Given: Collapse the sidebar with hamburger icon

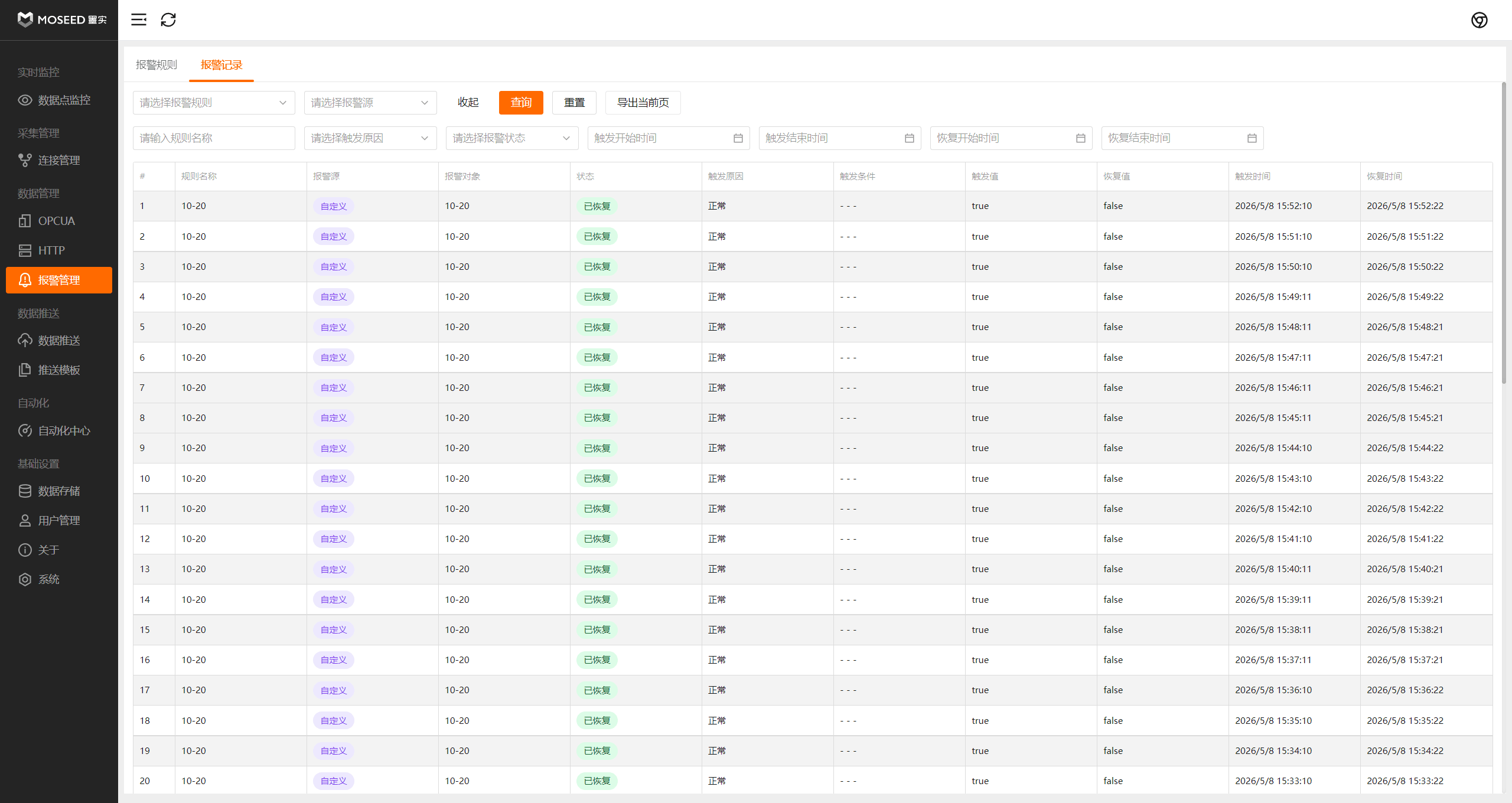Looking at the screenshot, I should [139, 19].
